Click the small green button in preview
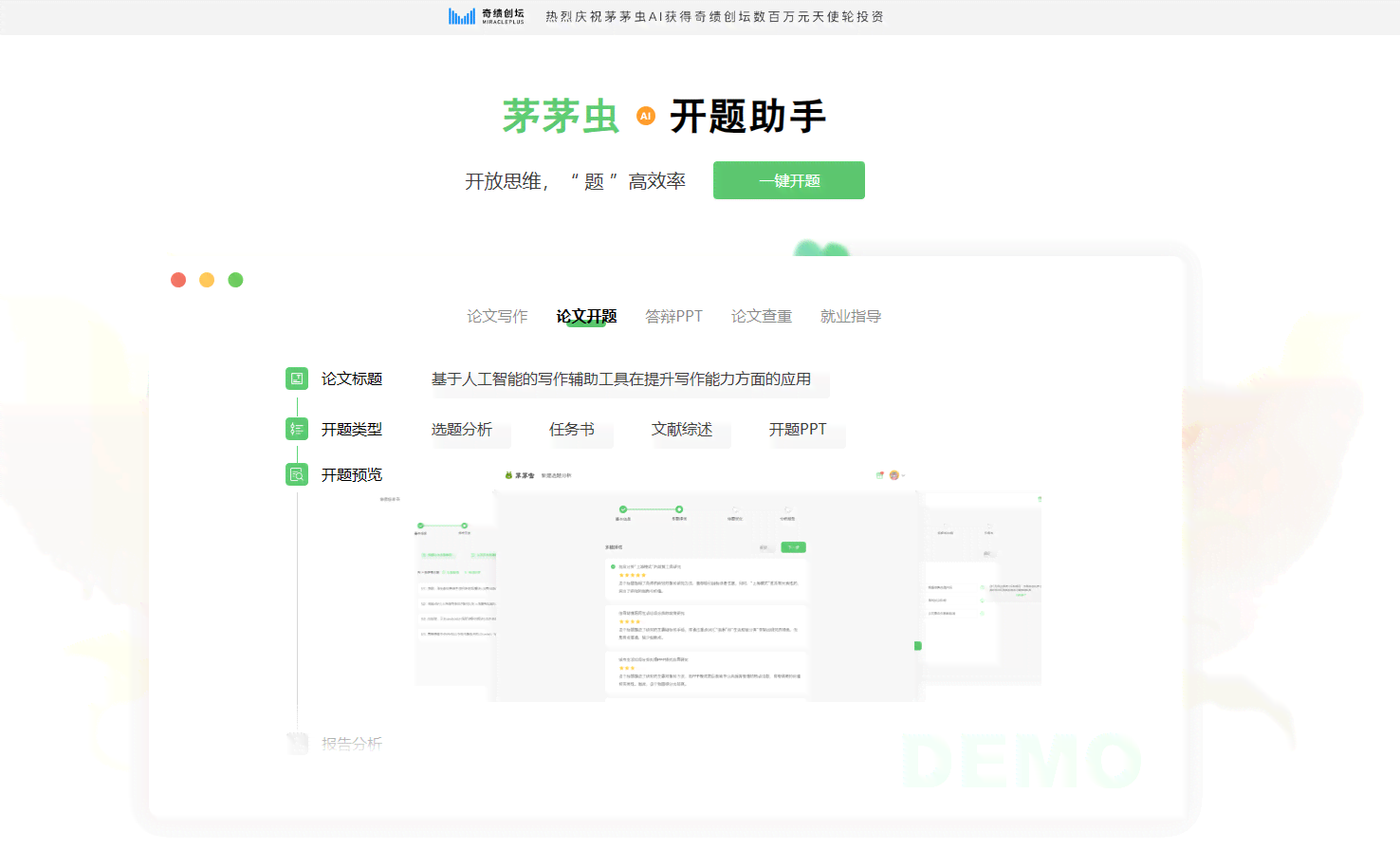Image resolution: width=1400 pixels, height=868 pixels. point(793,547)
